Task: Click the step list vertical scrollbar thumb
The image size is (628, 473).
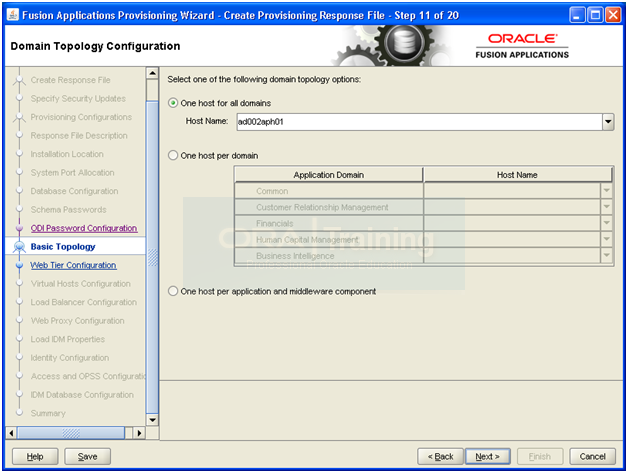Action: click(x=152, y=257)
